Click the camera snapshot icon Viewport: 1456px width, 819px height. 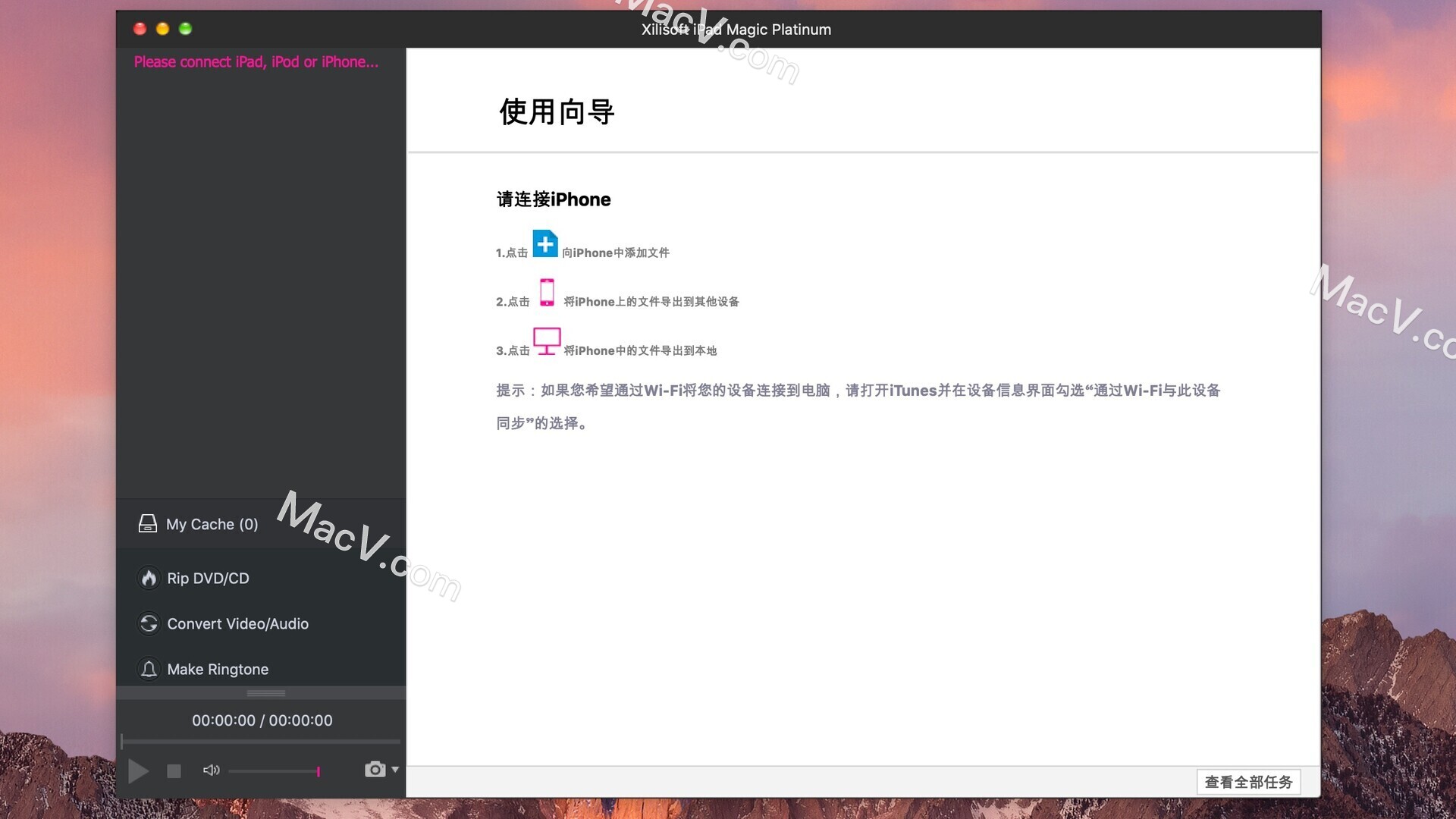[x=375, y=770]
